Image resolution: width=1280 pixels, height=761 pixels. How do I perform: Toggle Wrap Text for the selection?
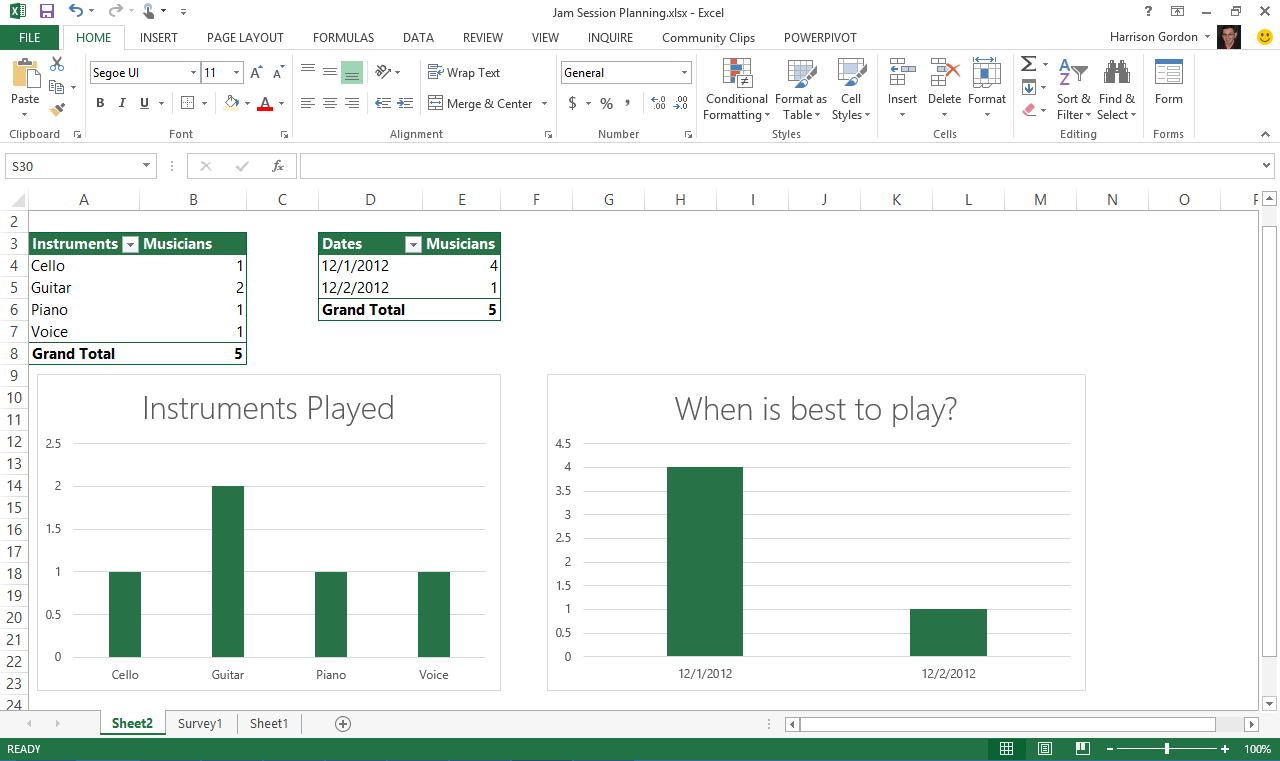(x=463, y=72)
